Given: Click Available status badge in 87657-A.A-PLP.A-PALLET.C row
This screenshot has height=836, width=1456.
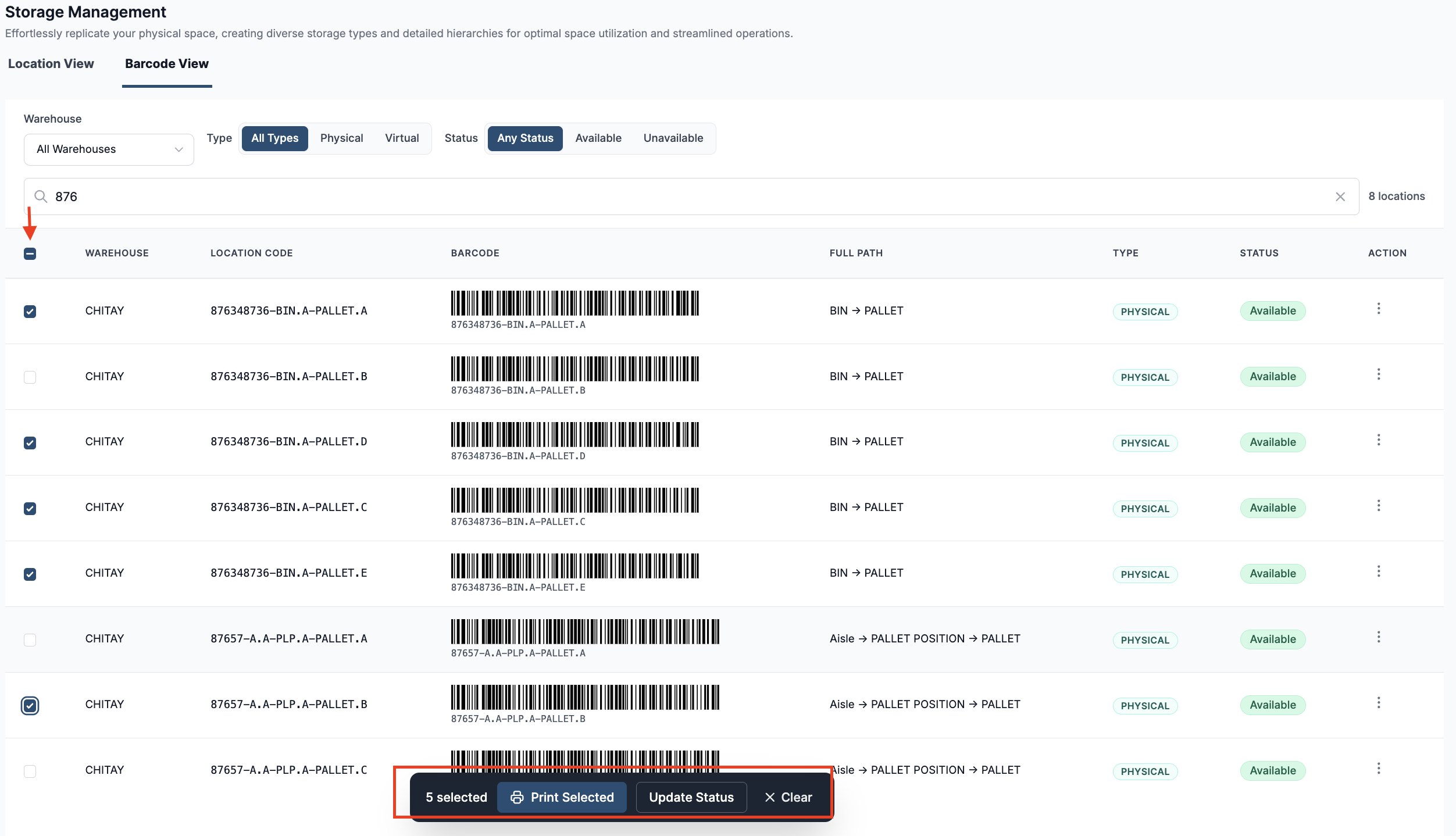Looking at the screenshot, I should pyautogui.click(x=1273, y=771).
